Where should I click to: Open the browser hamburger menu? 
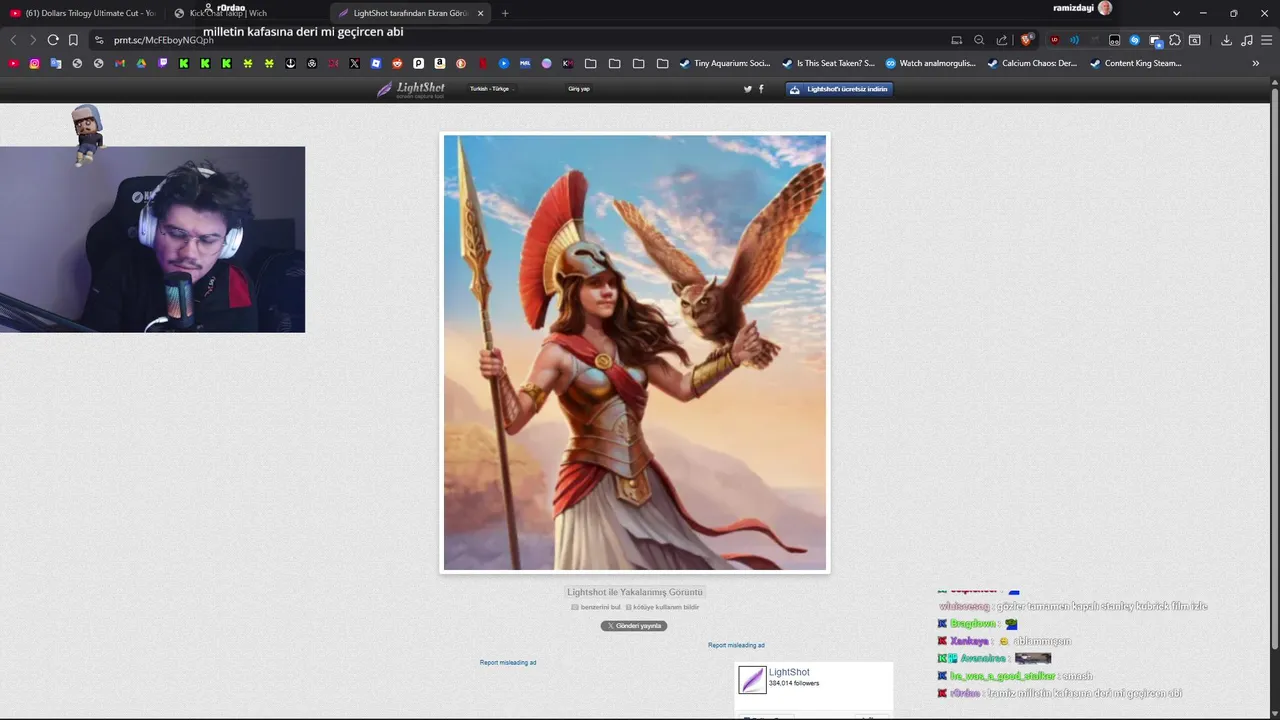pos(1266,40)
